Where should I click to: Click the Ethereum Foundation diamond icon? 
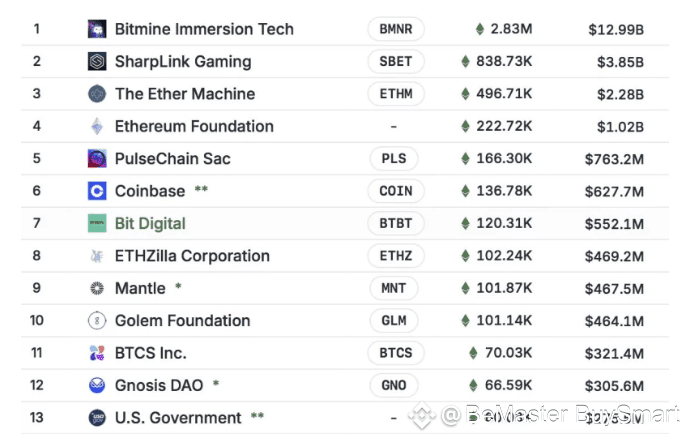click(97, 126)
